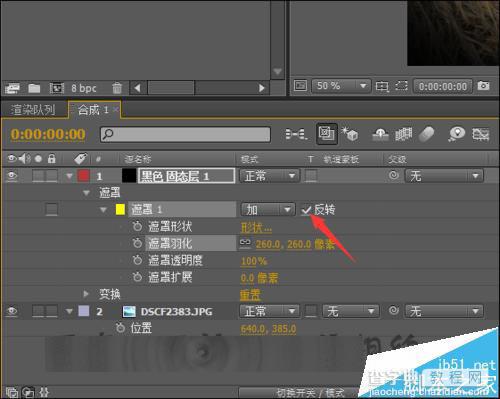This screenshot has height=399, width=500.
Task: Open blend mode dropdown for 黑色 固态层 1
Action: coord(269,176)
